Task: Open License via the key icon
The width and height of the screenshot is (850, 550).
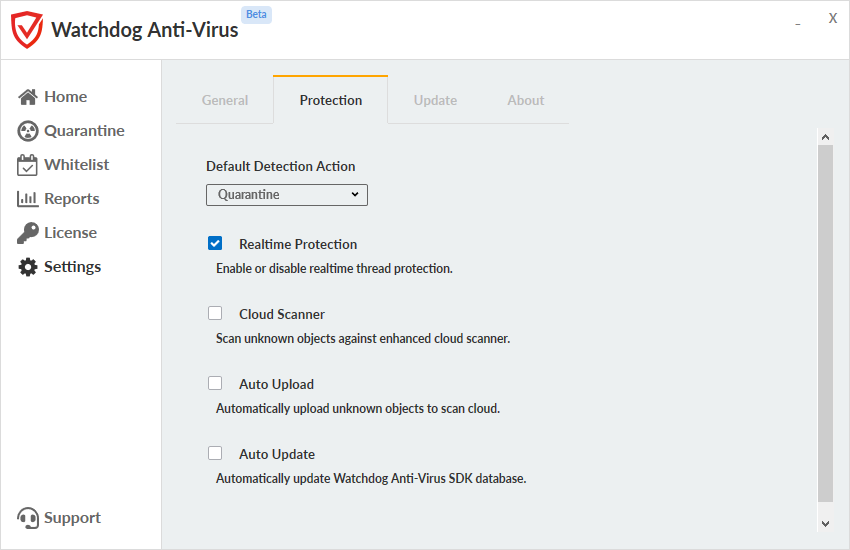Action: click(x=28, y=233)
